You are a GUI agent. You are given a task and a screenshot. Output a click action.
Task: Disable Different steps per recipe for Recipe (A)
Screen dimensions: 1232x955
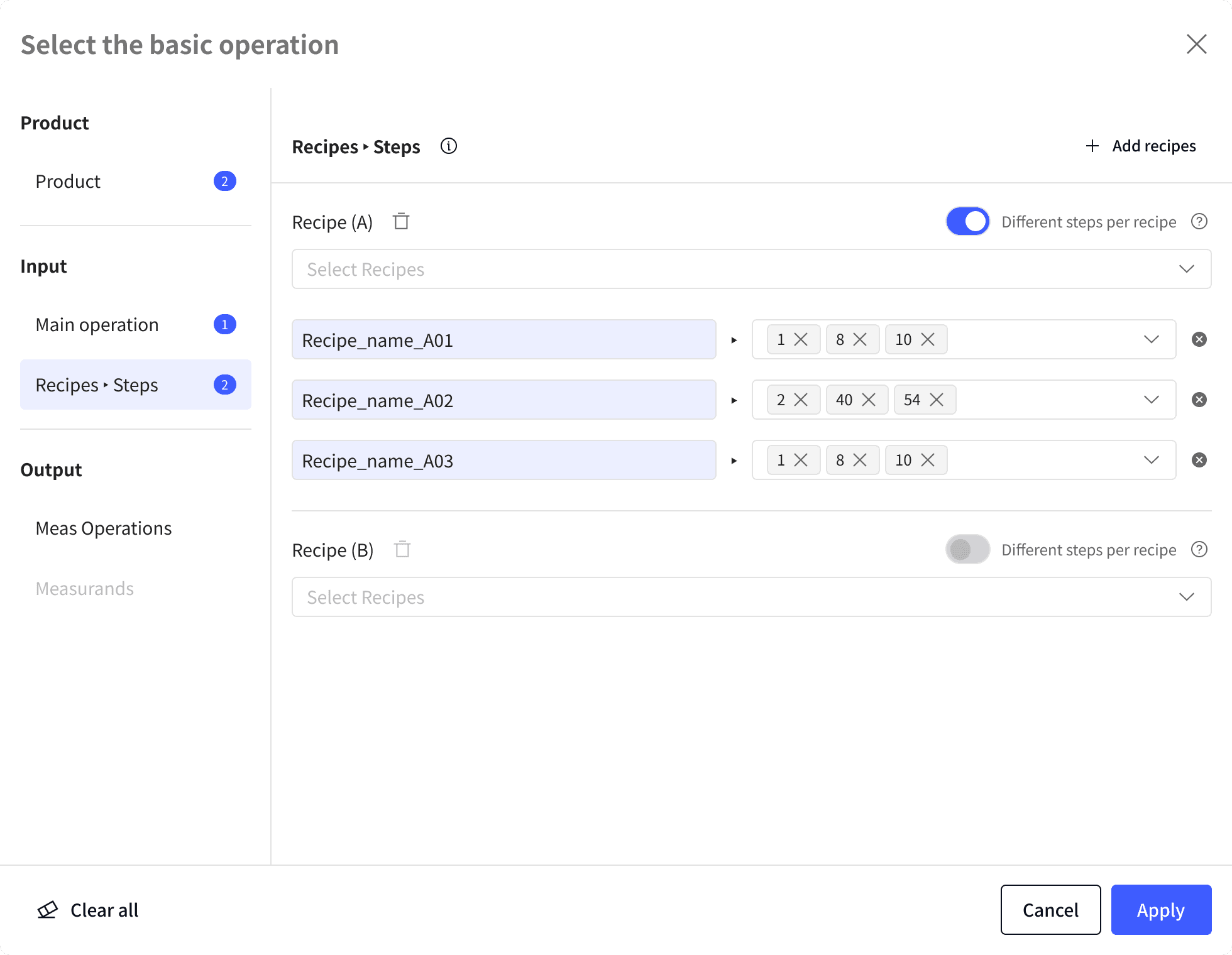[968, 222]
